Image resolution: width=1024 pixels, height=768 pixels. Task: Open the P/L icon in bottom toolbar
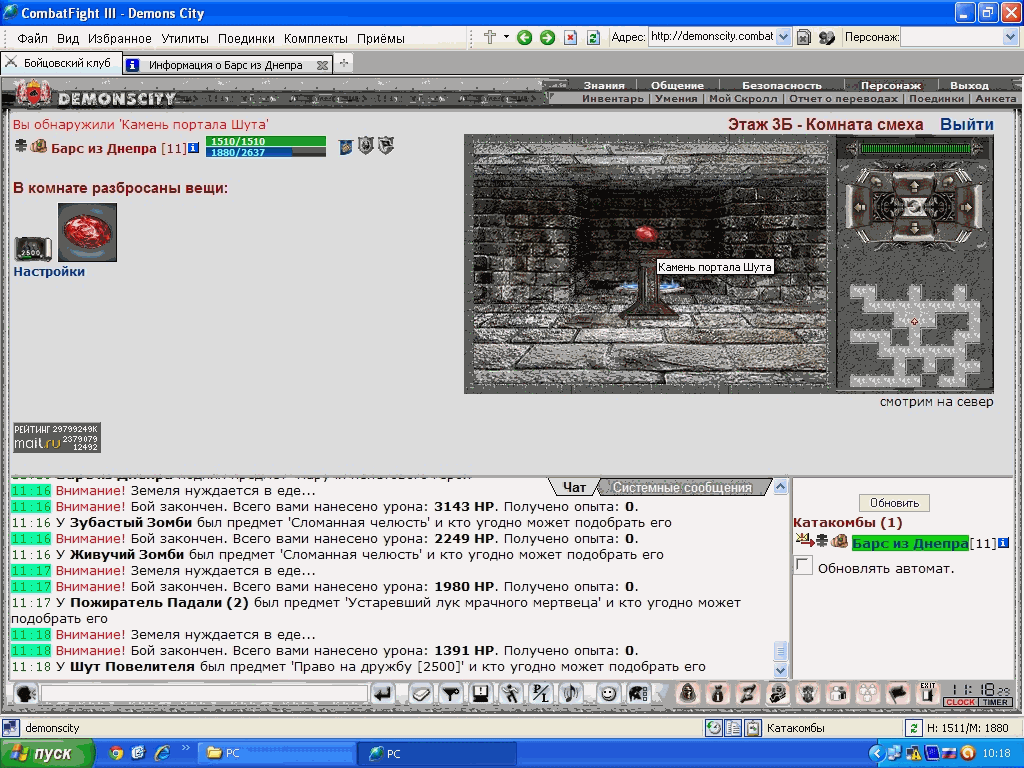(541, 694)
